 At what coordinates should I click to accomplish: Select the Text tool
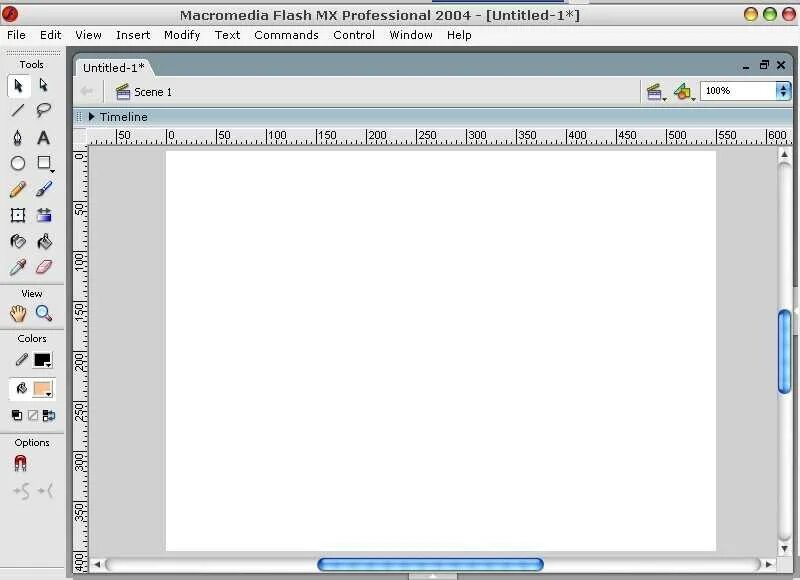[x=44, y=138]
